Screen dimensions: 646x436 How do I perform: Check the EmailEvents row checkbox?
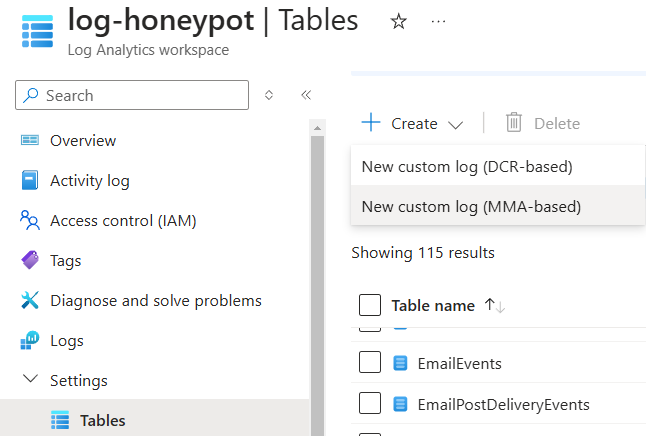point(370,362)
